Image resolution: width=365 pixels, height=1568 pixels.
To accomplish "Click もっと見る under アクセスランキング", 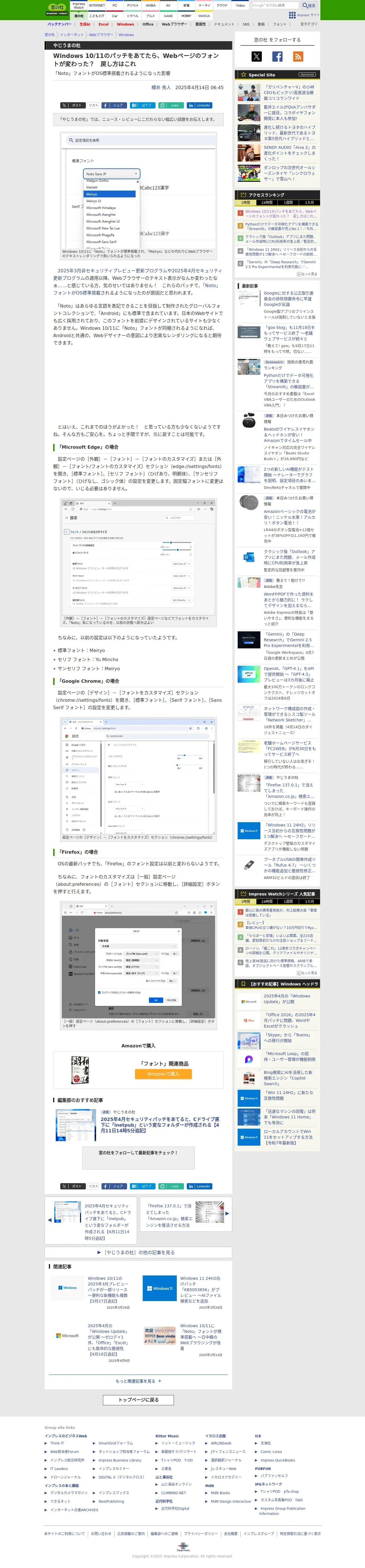I will pos(307,274).
